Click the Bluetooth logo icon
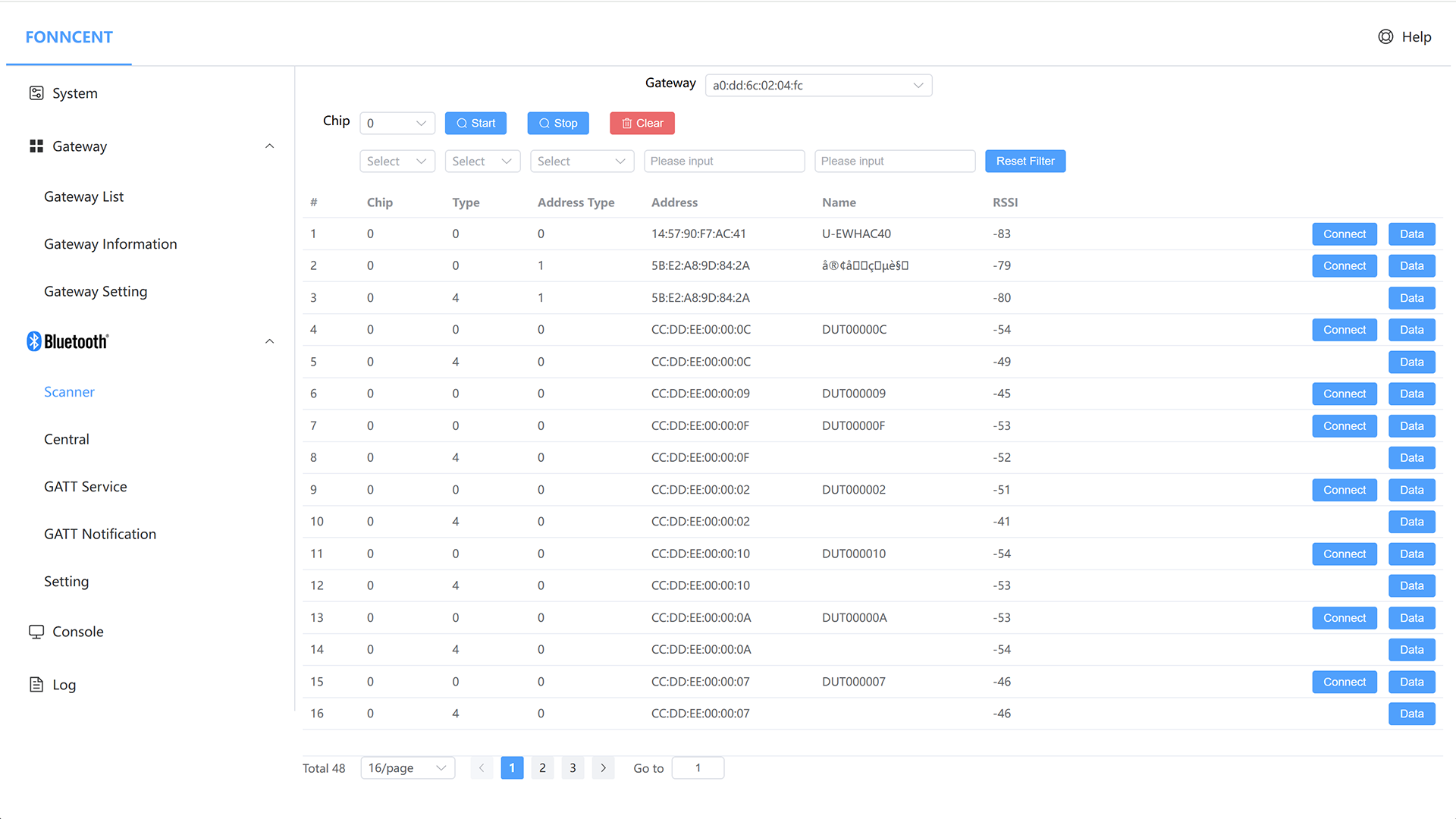Viewport: 1456px width, 819px height. pos(34,341)
